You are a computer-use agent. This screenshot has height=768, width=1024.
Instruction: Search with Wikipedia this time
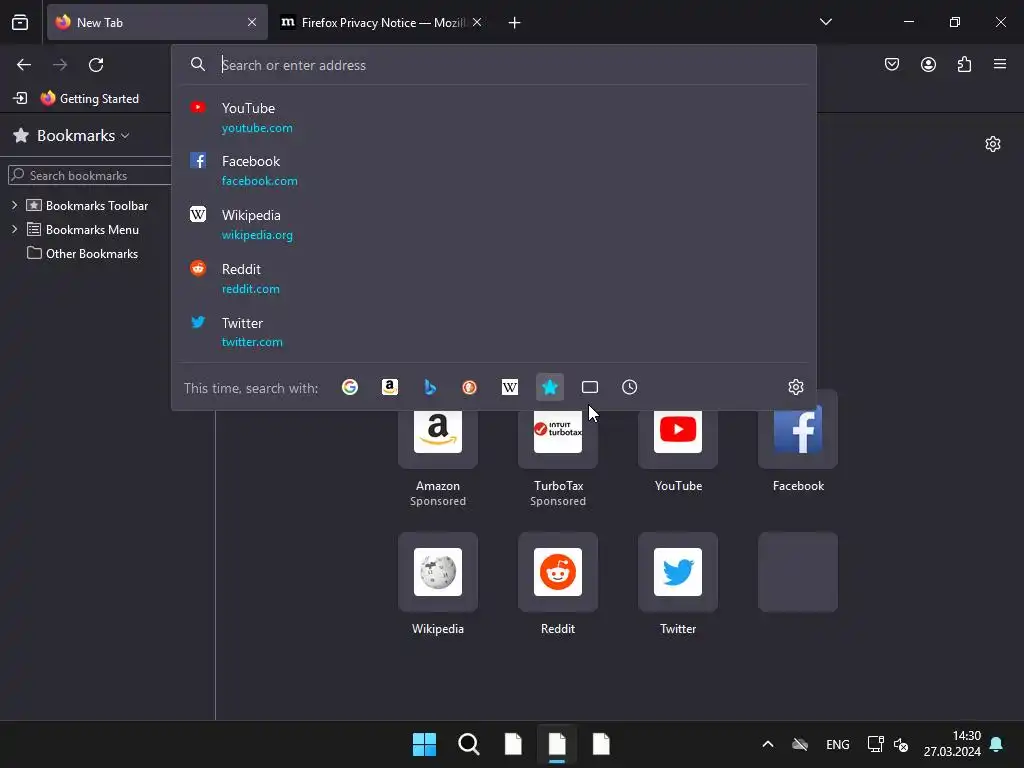click(x=509, y=387)
